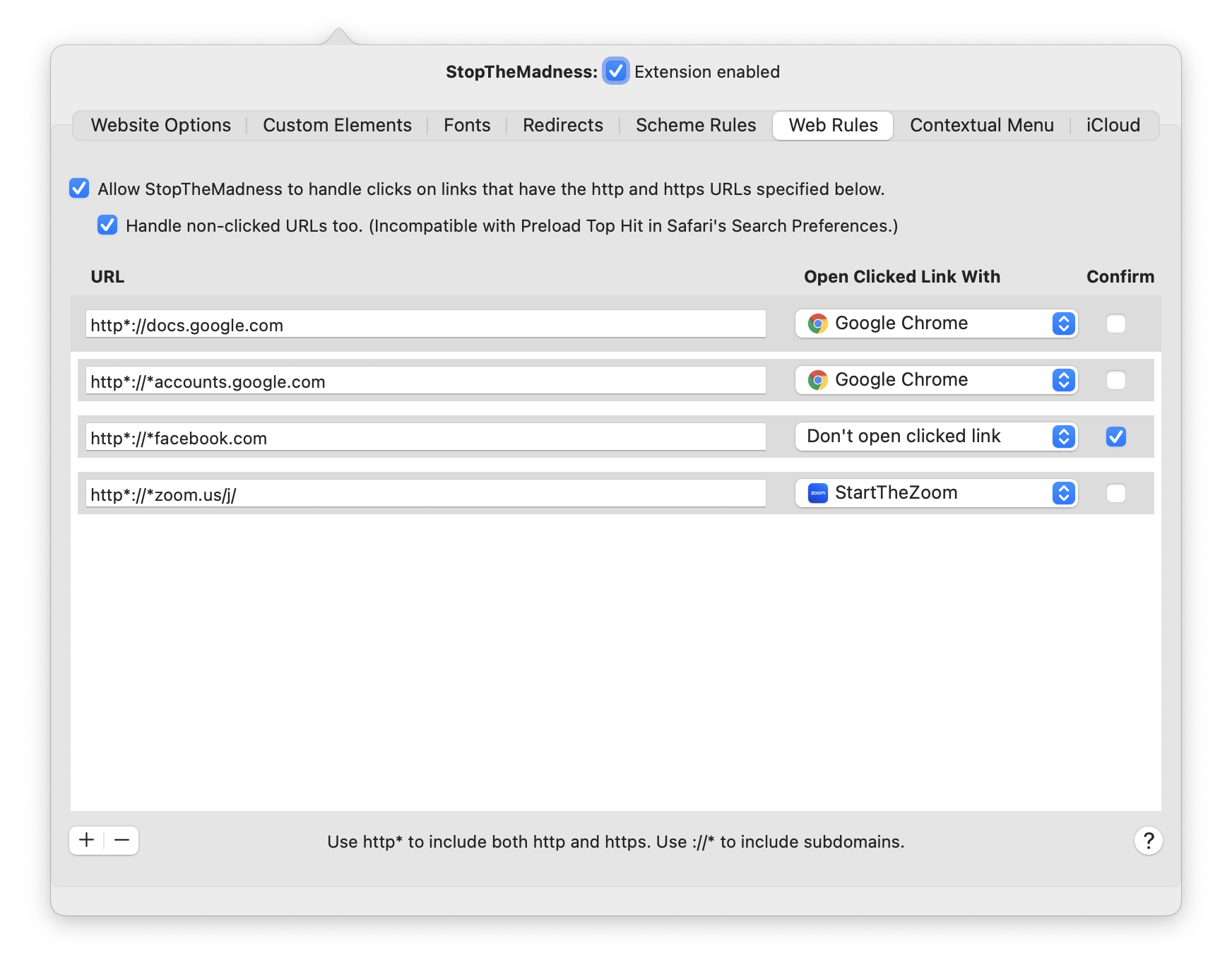Screen dimensions: 1232x972
Task: Click Chrome icon in docs.google.com row
Action: pyautogui.click(x=817, y=324)
